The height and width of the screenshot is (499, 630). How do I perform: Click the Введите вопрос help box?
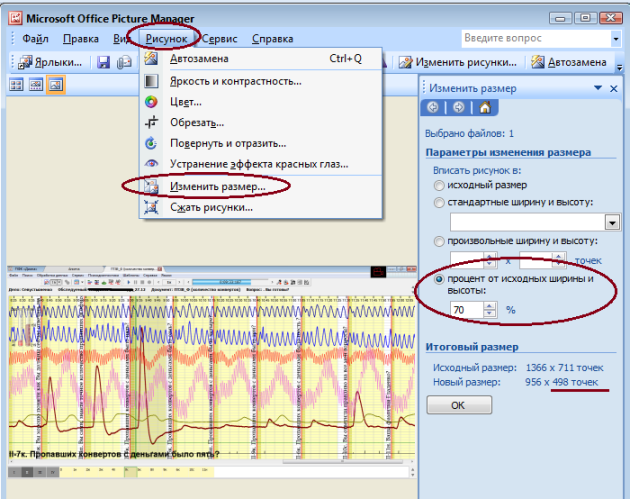pyautogui.click(x=536, y=39)
